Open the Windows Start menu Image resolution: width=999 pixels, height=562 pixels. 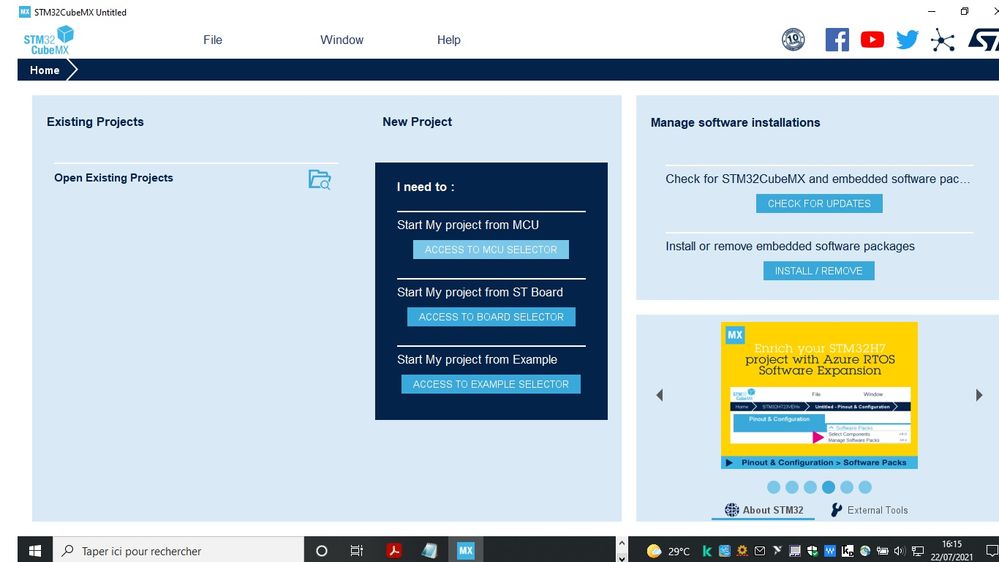[35, 551]
